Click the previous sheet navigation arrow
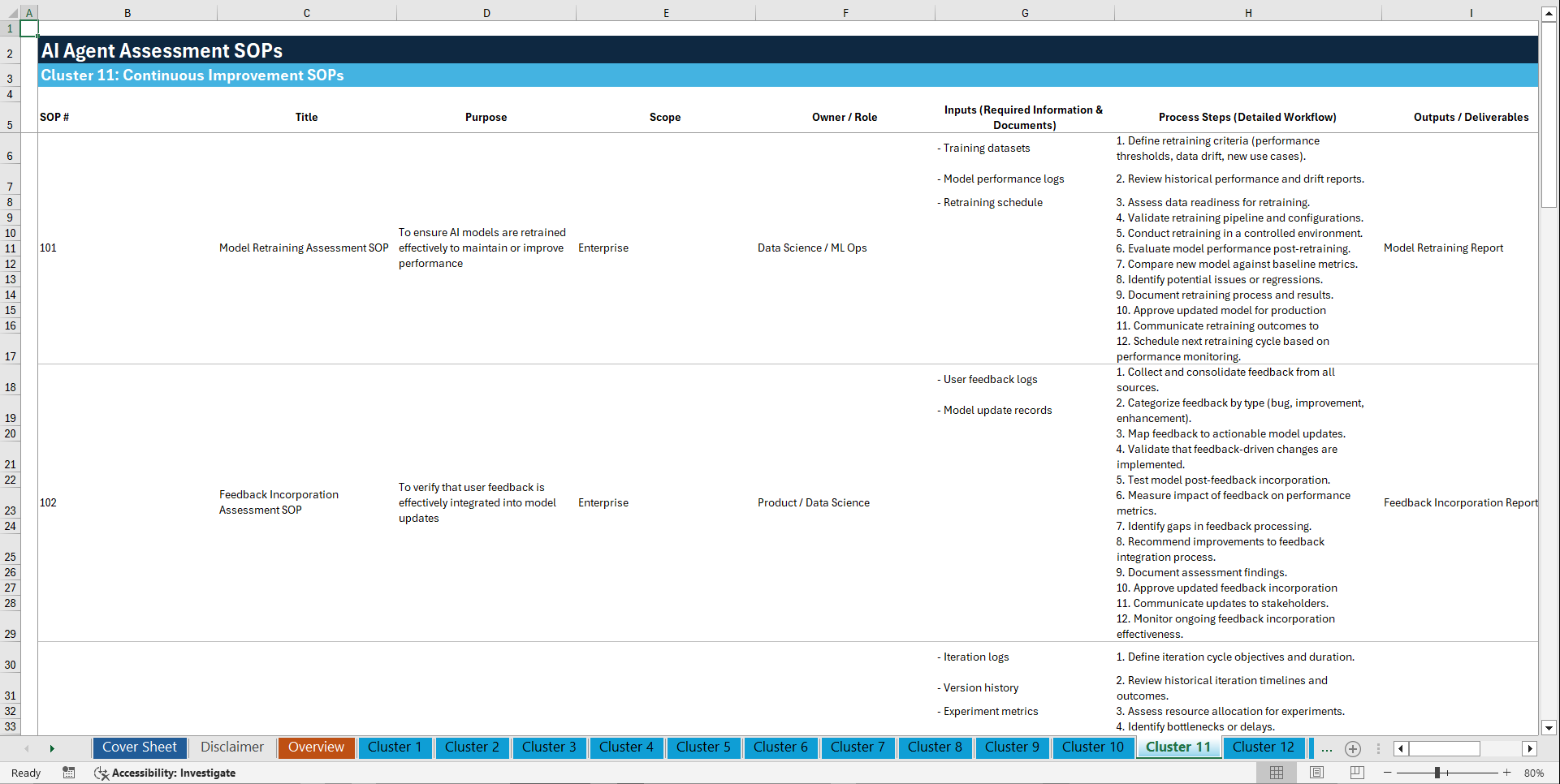1560x784 pixels. click(28, 748)
